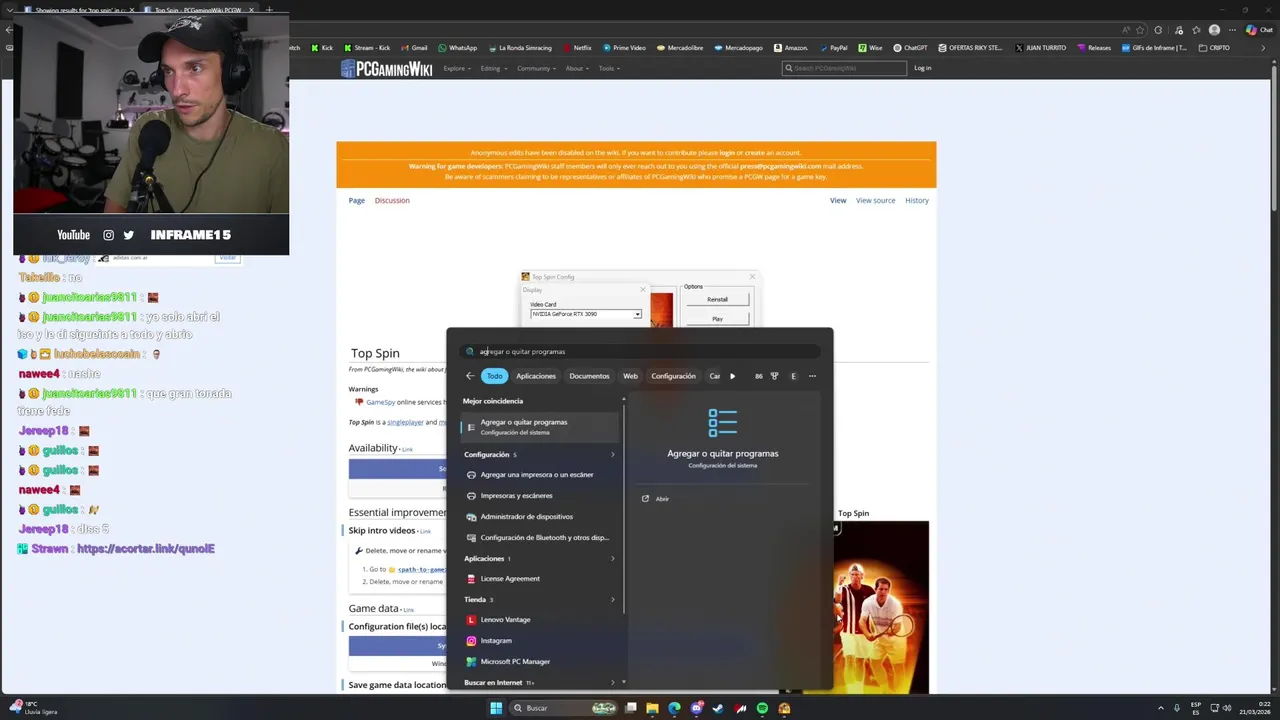Viewport: 1280px width, 720px height.
Task: Click Log in on PCGamingWiki
Action: tap(922, 68)
